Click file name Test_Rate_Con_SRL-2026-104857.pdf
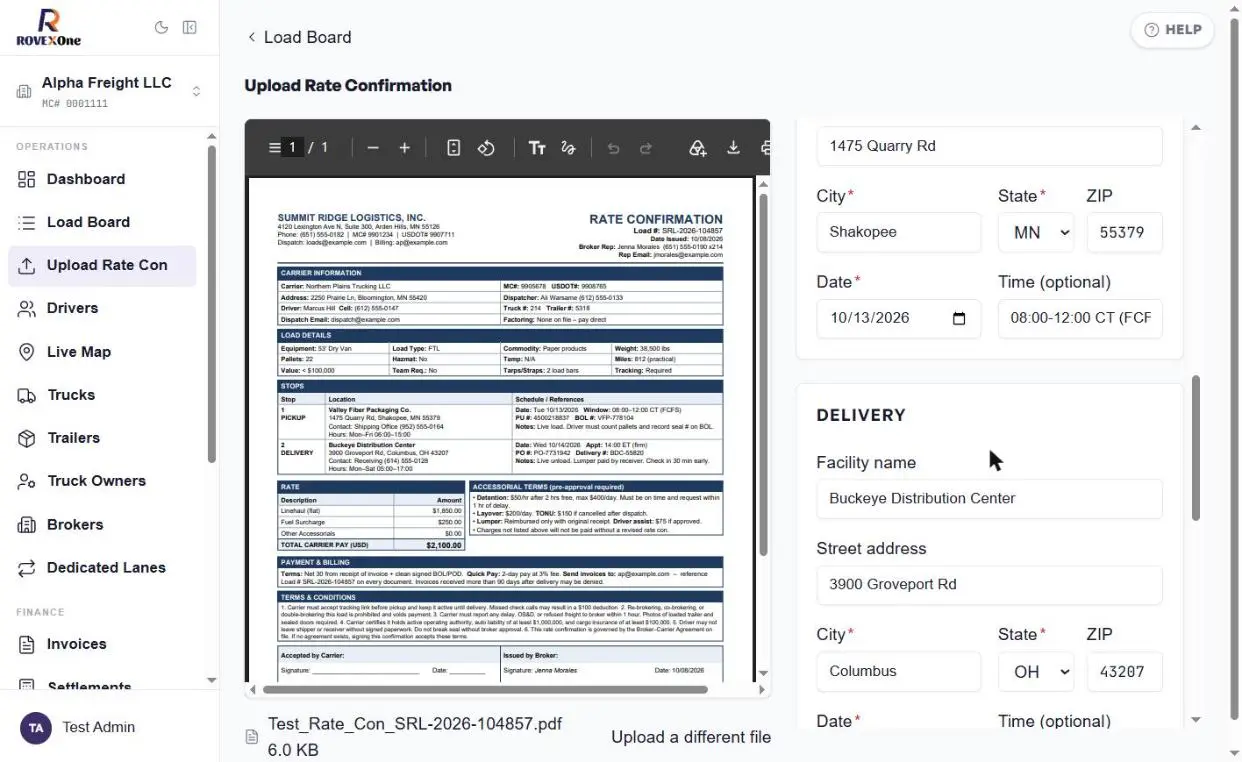The width and height of the screenshot is (1242, 762). pos(415,724)
